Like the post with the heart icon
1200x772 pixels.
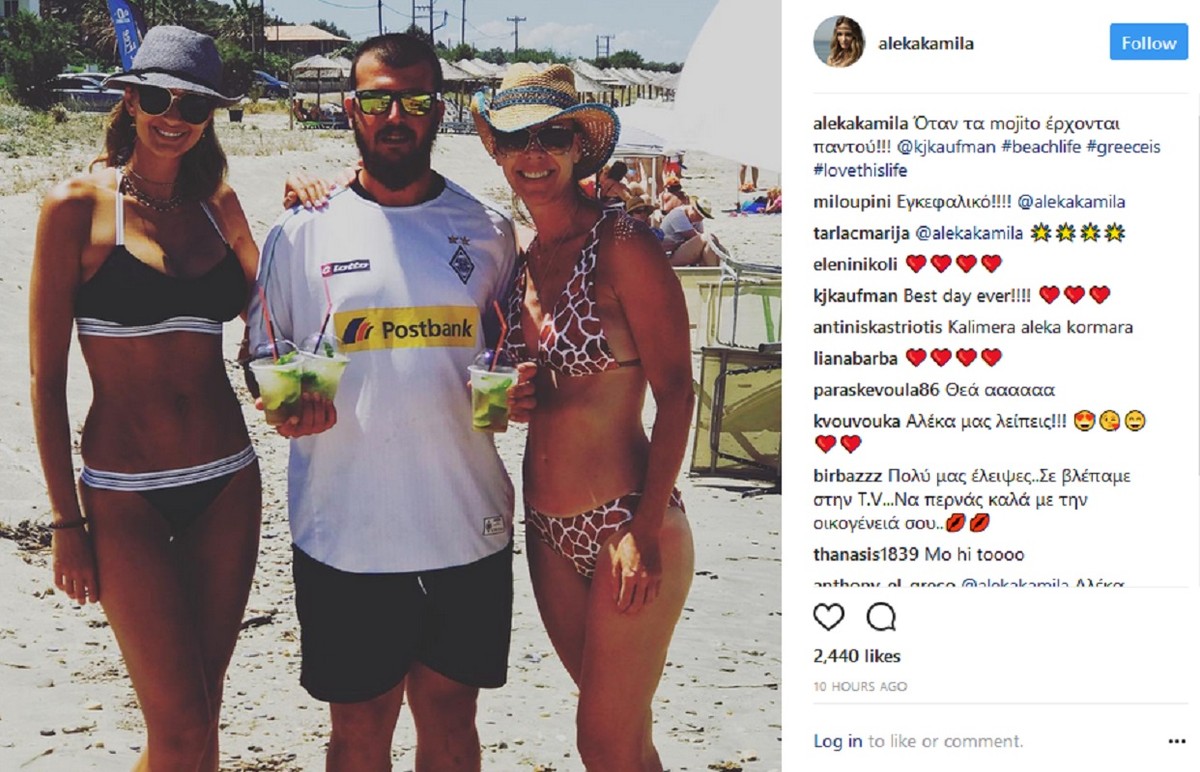click(x=829, y=617)
